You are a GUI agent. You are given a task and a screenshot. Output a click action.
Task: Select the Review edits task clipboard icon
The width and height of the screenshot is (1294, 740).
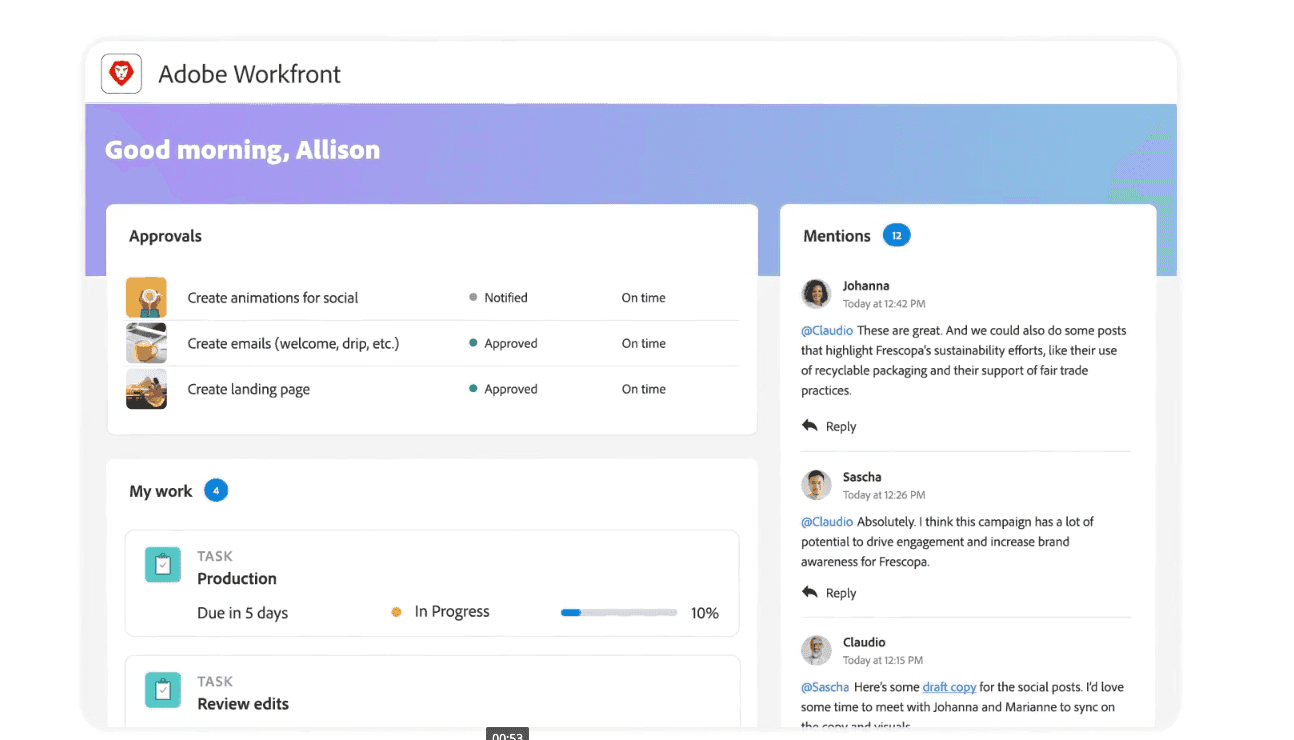click(x=162, y=689)
